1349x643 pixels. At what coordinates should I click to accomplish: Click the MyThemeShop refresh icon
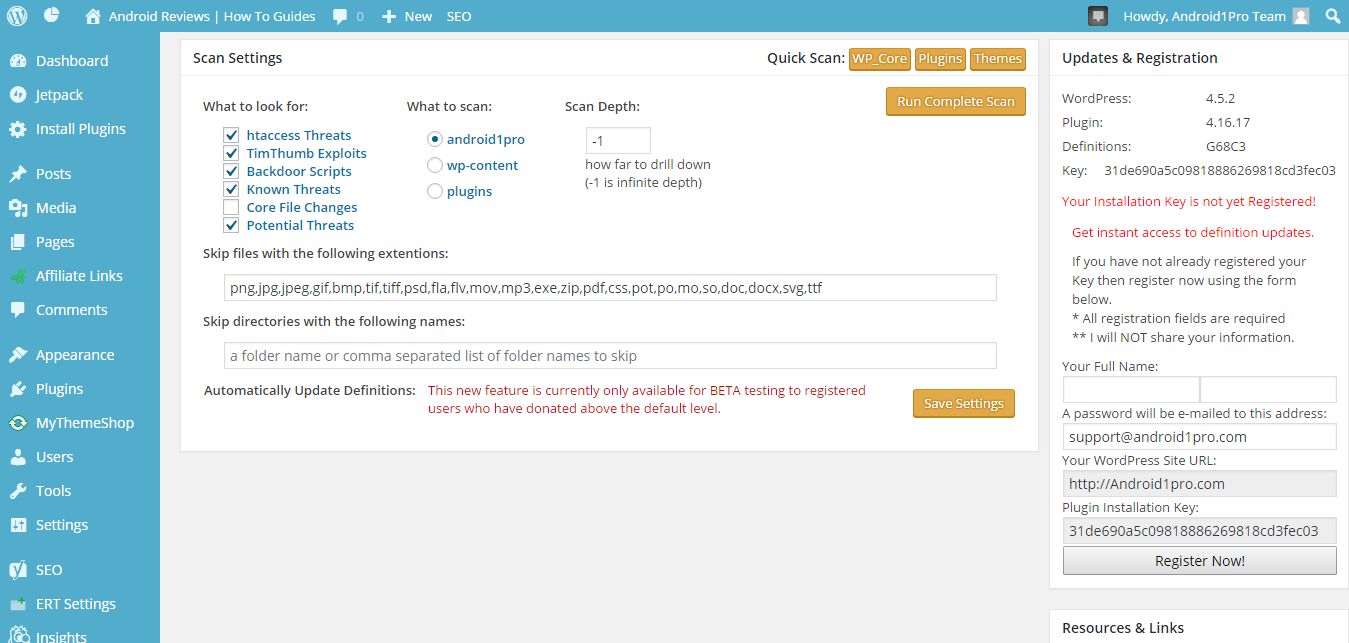(18, 423)
